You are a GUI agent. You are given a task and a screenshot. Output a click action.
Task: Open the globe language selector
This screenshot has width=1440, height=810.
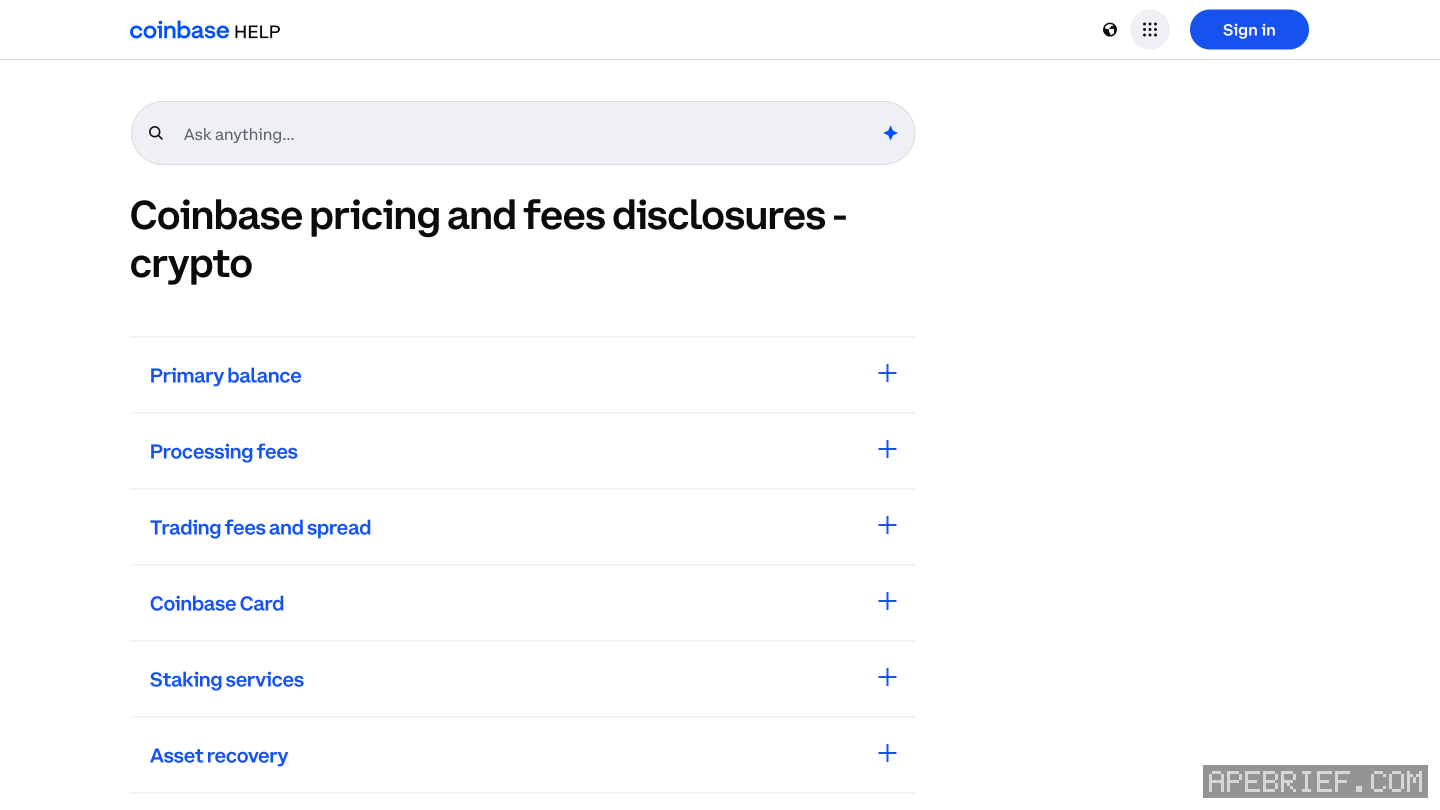pyautogui.click(x=1110, y=30)
